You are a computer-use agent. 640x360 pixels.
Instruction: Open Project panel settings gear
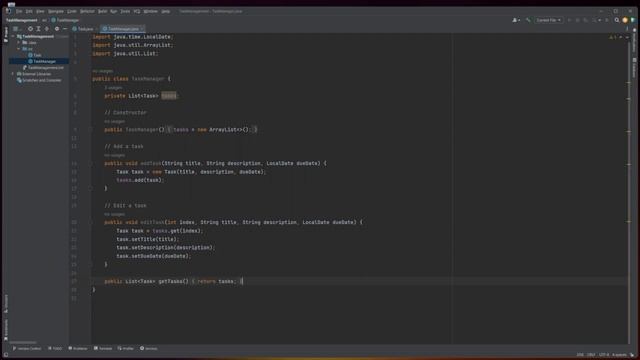tap(57, 29)
